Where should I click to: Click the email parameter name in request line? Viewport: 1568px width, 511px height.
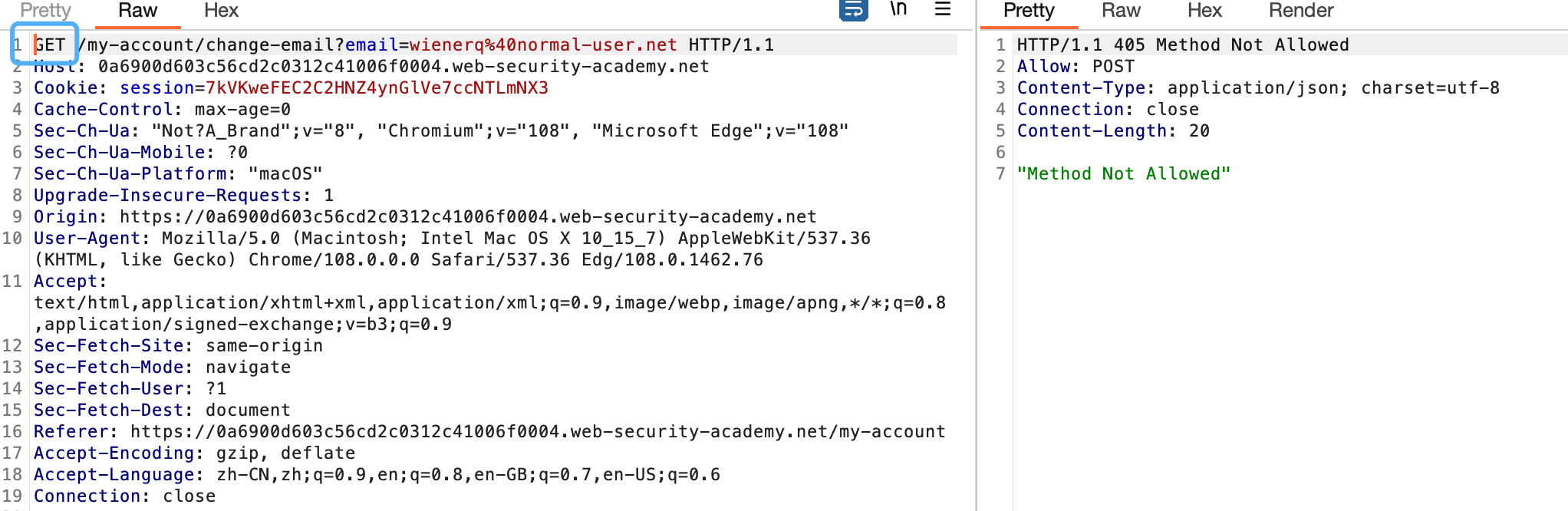point(371,45)
